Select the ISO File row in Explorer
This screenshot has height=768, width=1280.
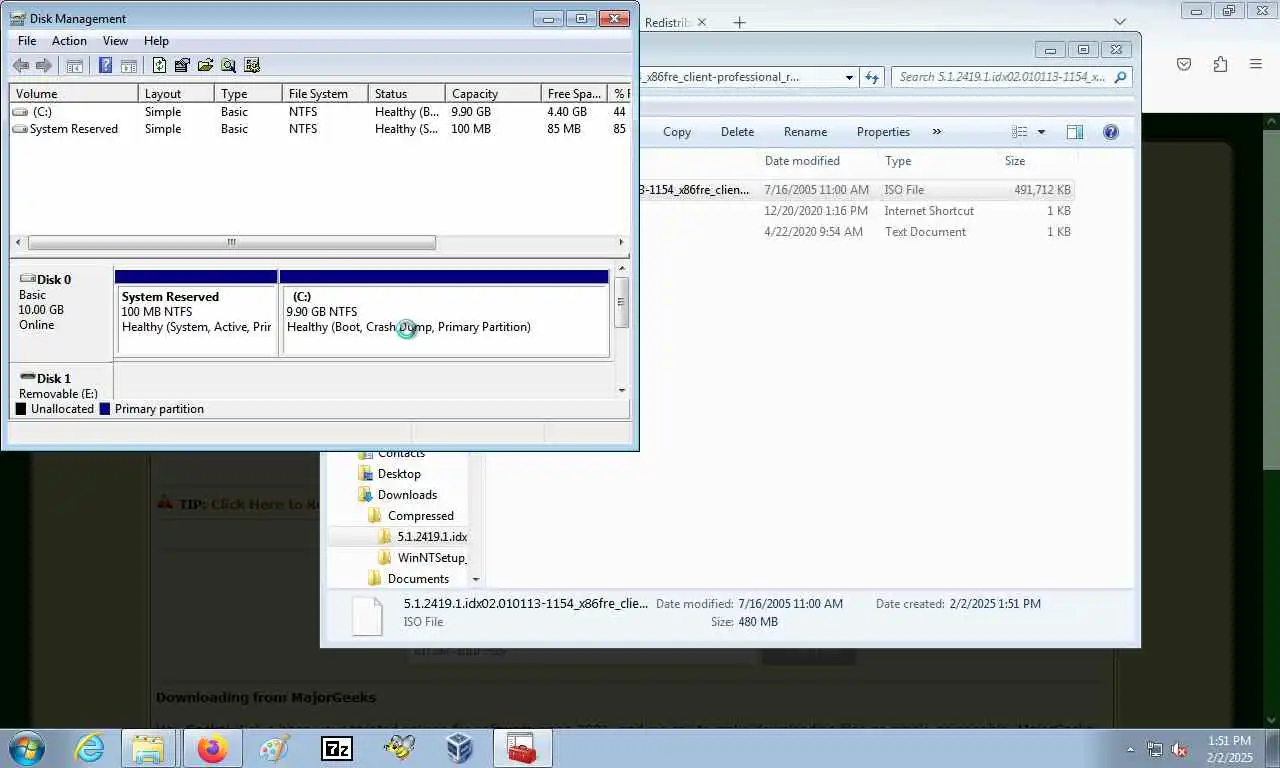coord(857,190)
